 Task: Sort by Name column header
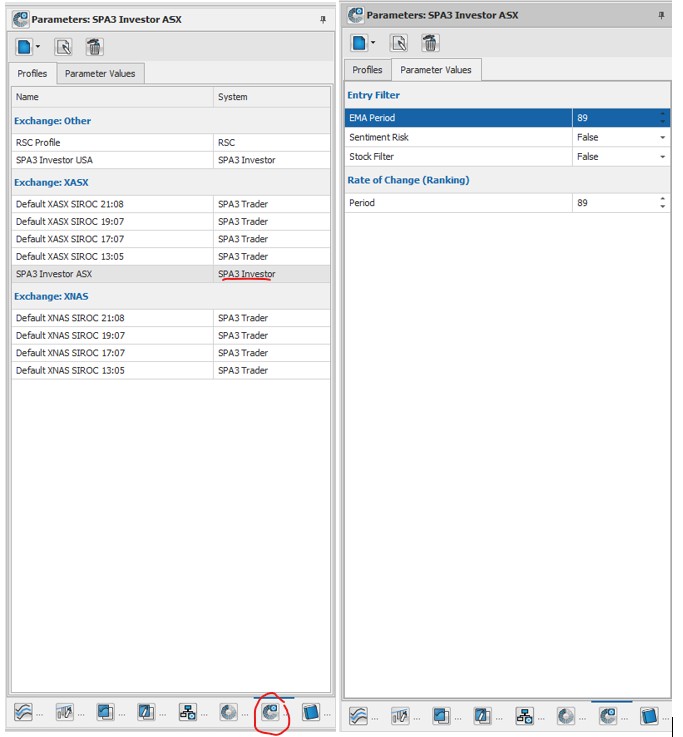click(x=112, y=97)
